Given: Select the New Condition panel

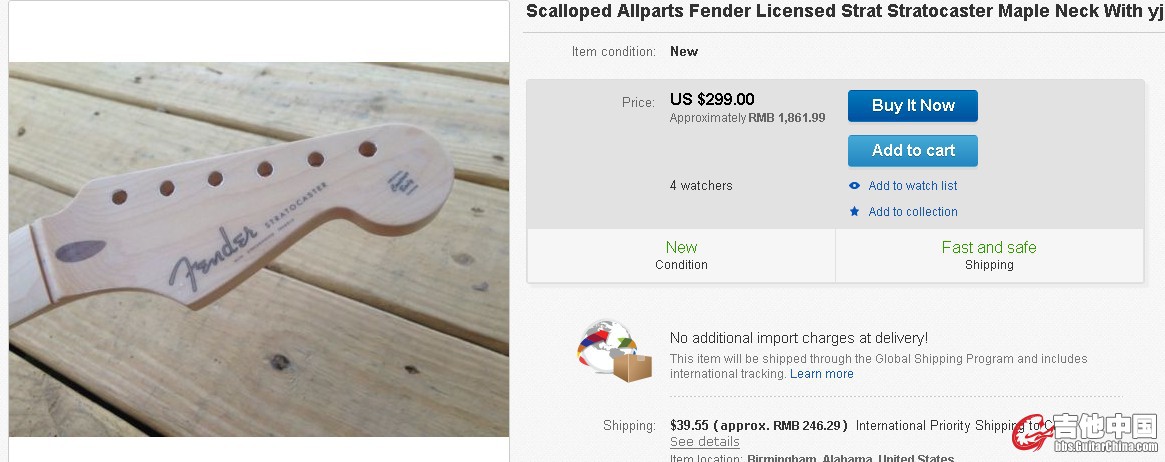Looking at the screenshot, I should pyautogui.click(x=681, y=255).
